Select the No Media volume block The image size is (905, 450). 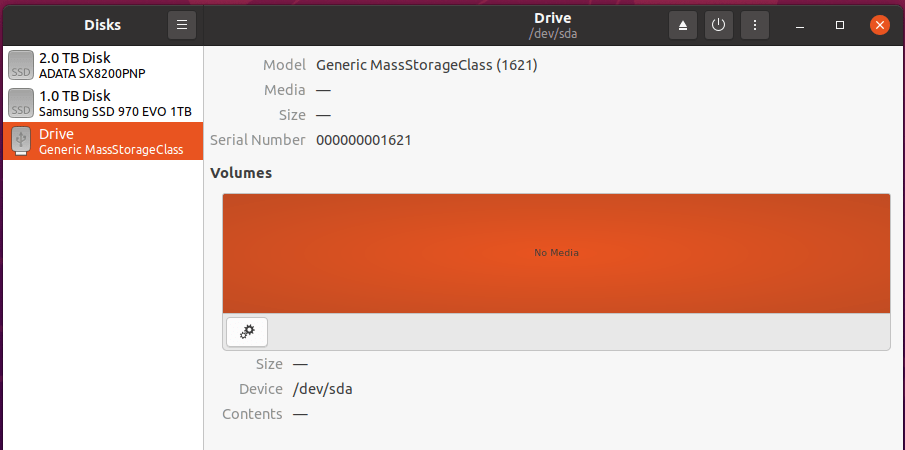[556, 253]
